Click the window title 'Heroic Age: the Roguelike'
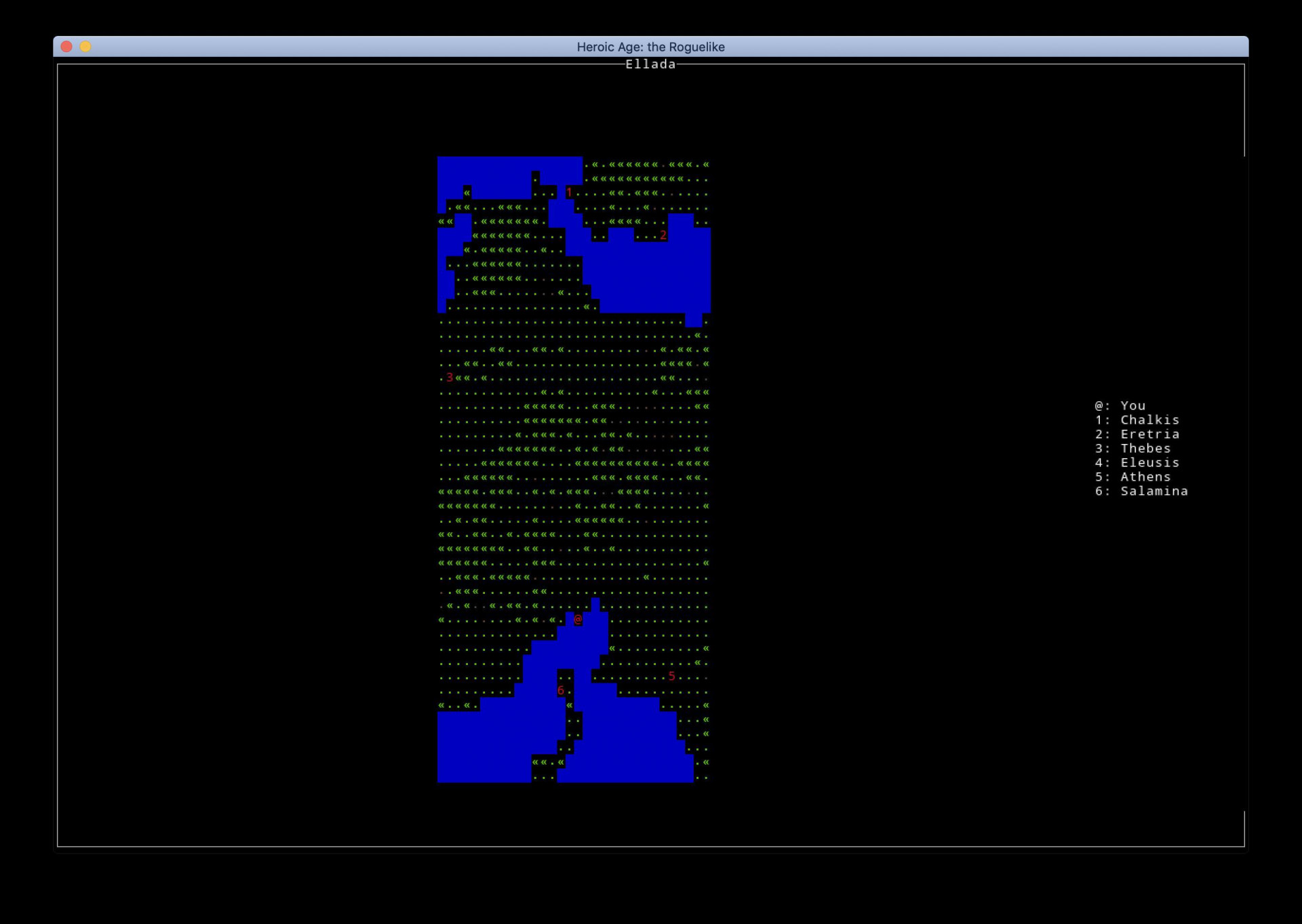 point(650,47)
